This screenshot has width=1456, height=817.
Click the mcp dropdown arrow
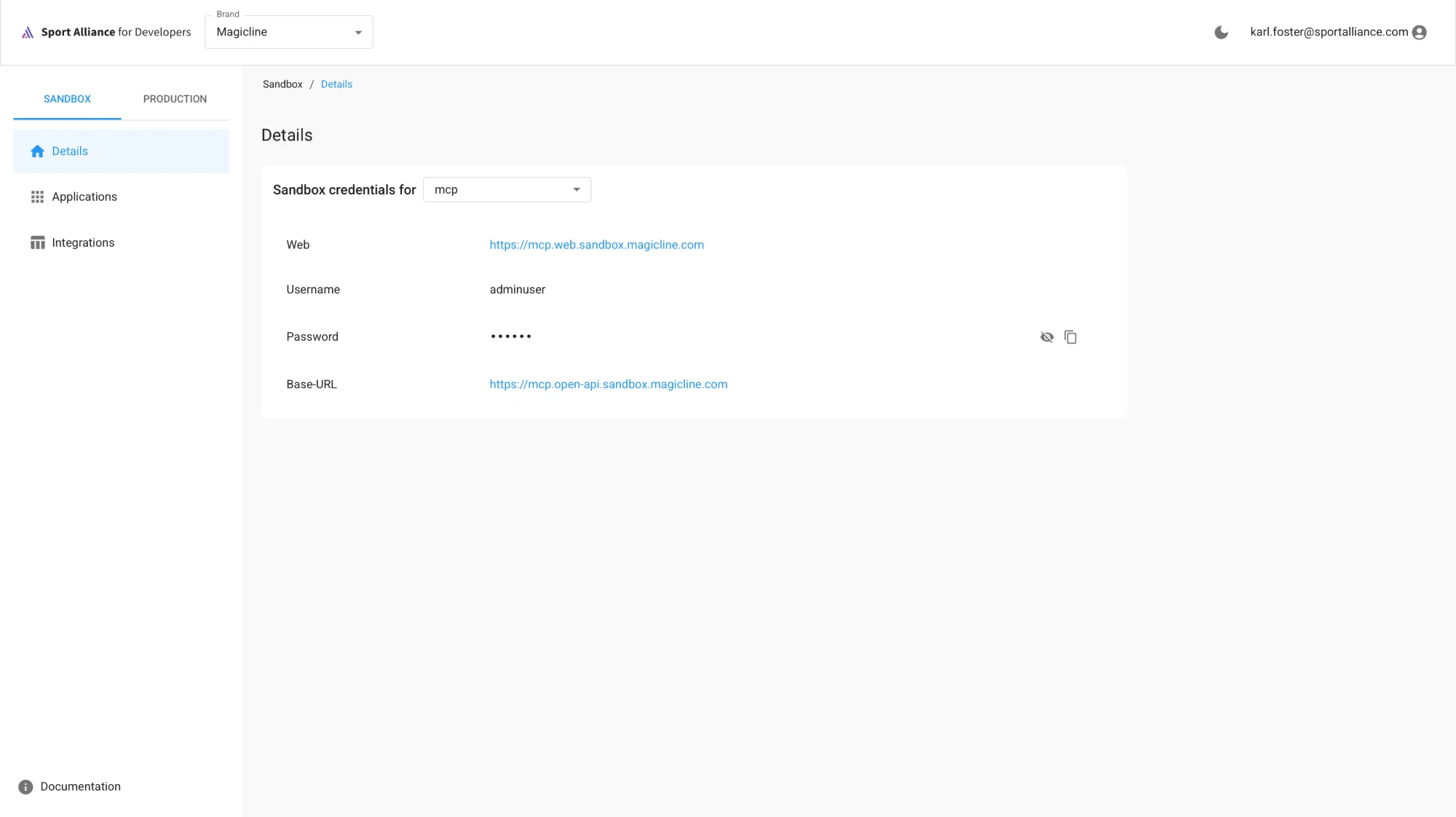tap(577, 190)
